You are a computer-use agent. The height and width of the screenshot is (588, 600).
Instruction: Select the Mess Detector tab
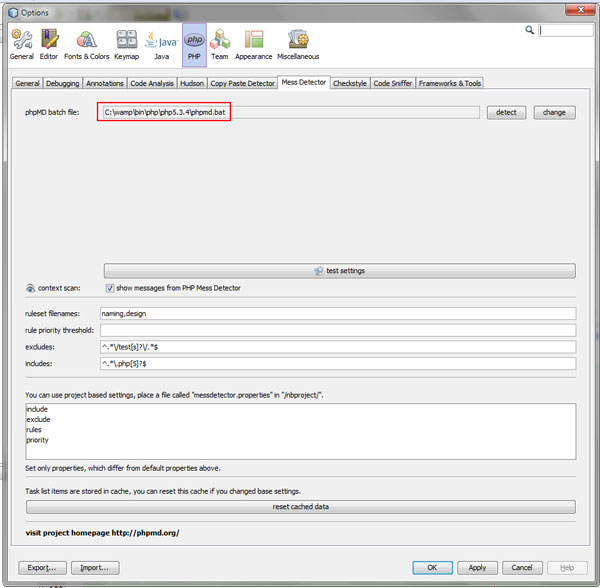304,82
